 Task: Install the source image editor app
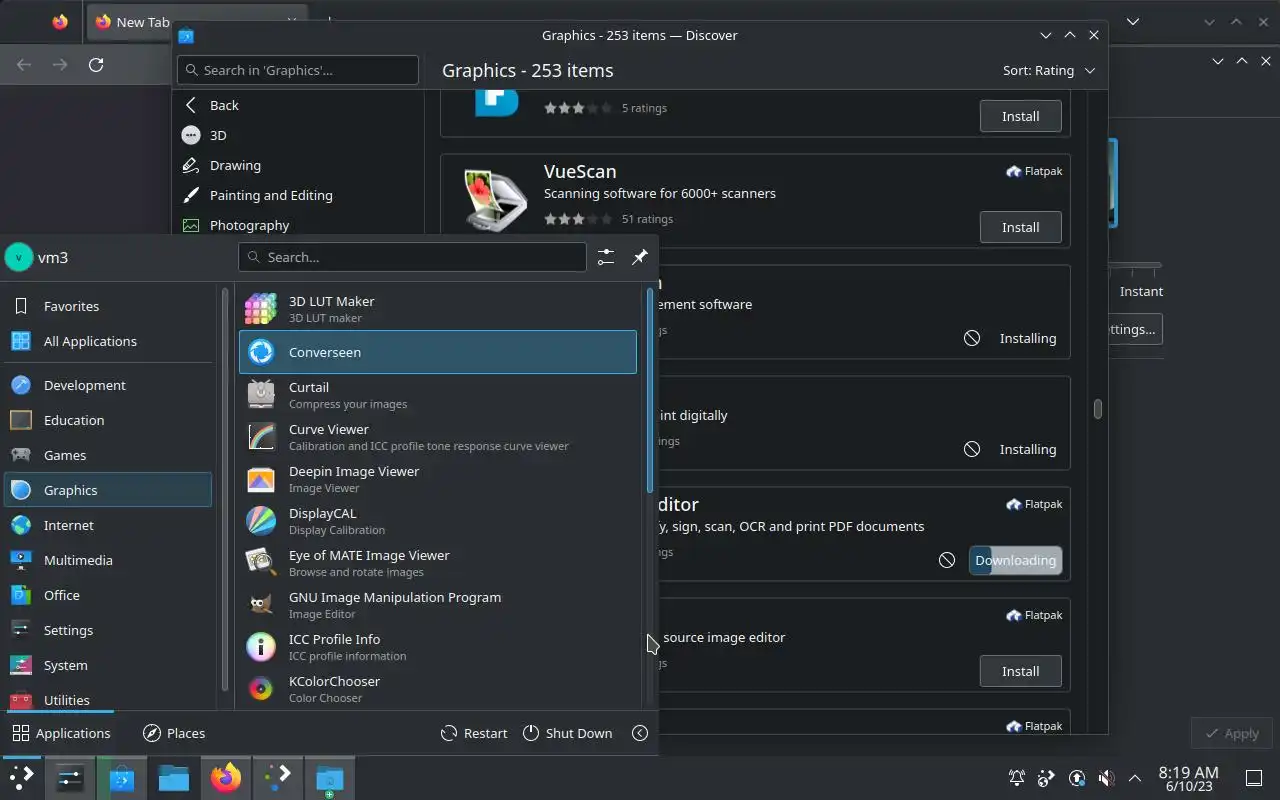coord(1020,671)
